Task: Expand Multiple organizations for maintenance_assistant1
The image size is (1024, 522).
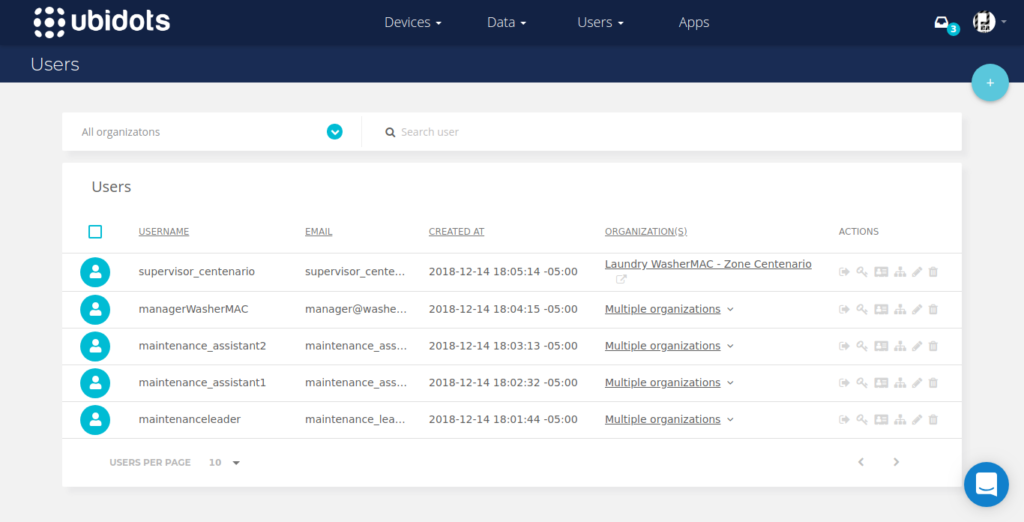Action: [669, 383]
